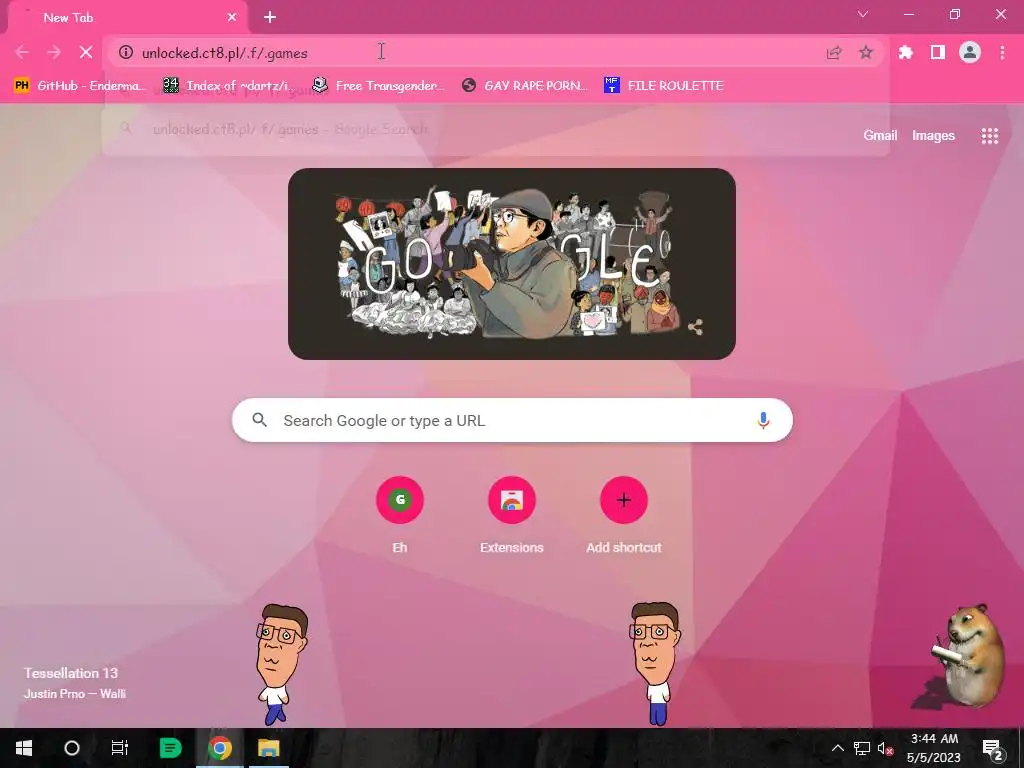Go back to previous page
The width and height of the screenshot is (1024, 768).
(22, 52)
